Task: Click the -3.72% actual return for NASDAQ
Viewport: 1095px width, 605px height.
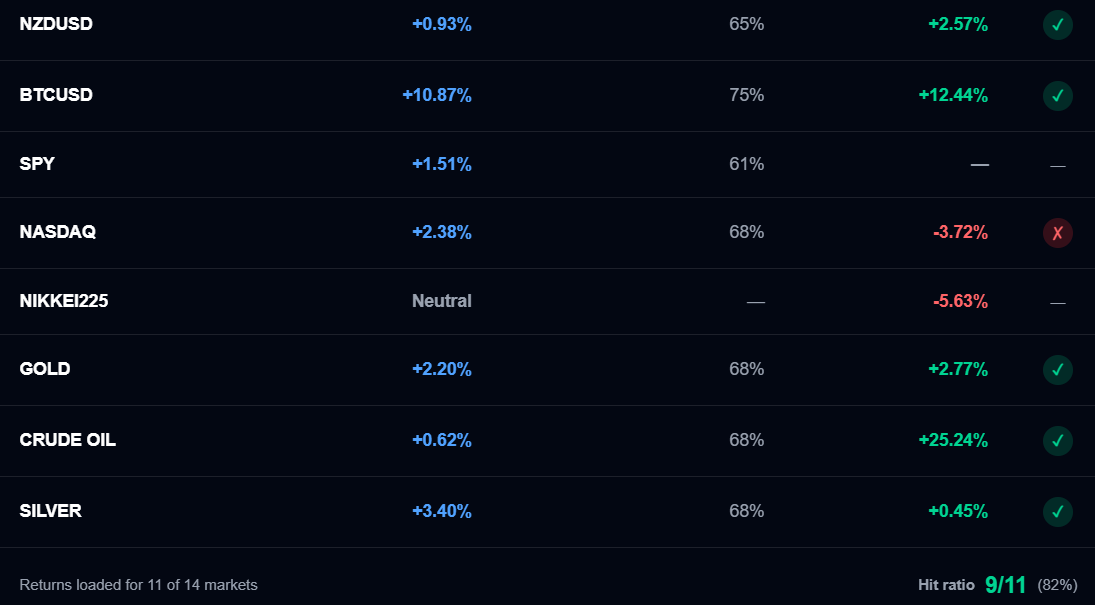Action: (x=960, y=232)
